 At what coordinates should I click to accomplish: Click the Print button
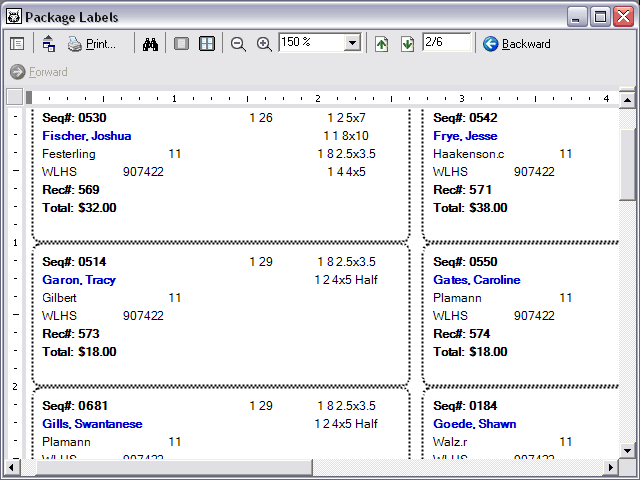(92, 44)
